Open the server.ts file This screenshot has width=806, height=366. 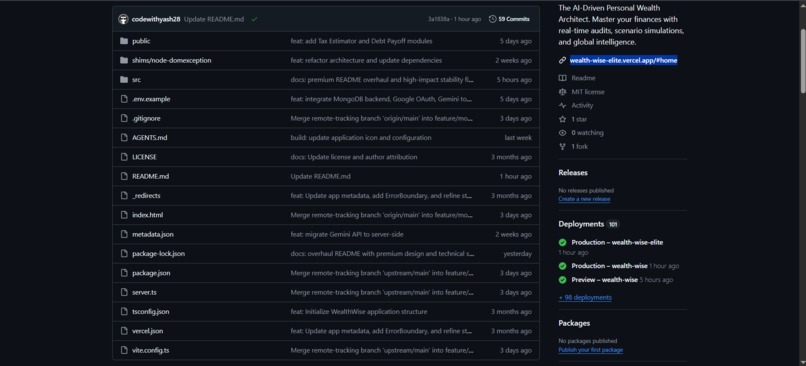(x=144, y=292)
